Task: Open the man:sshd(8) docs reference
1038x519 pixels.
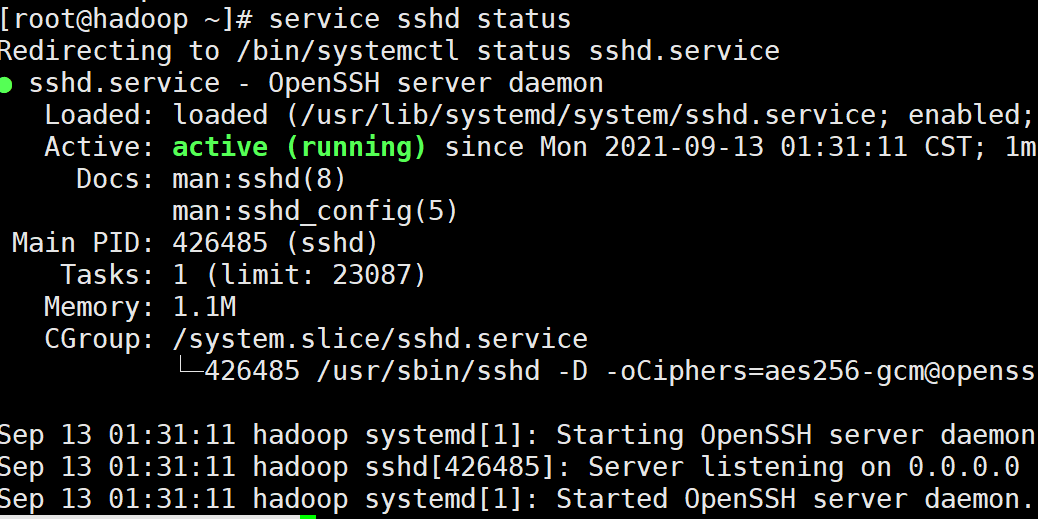Action: point(259,179)
